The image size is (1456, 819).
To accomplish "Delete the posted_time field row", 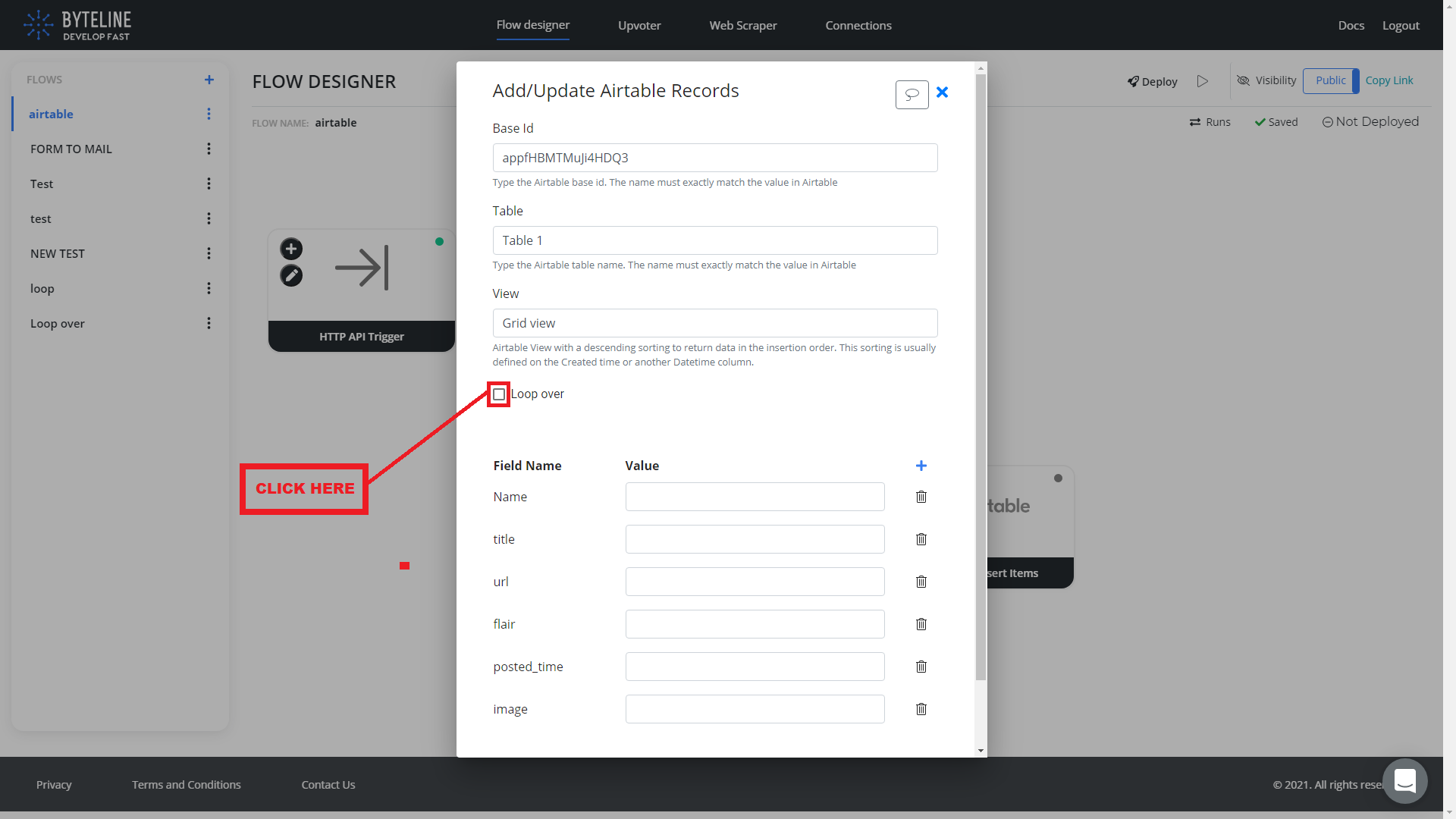I will click(921, 667).
